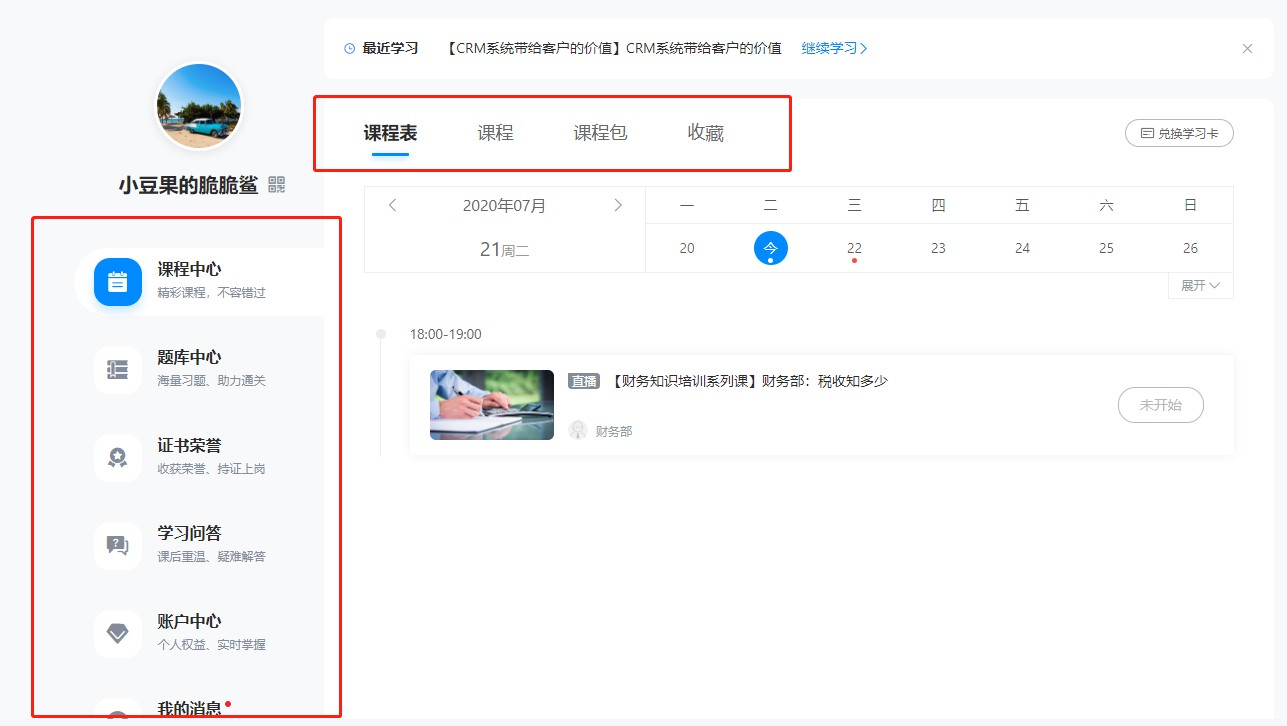Click the 未开始 button
Screen dimensions: 1287x726
(x=1160, y=405)
